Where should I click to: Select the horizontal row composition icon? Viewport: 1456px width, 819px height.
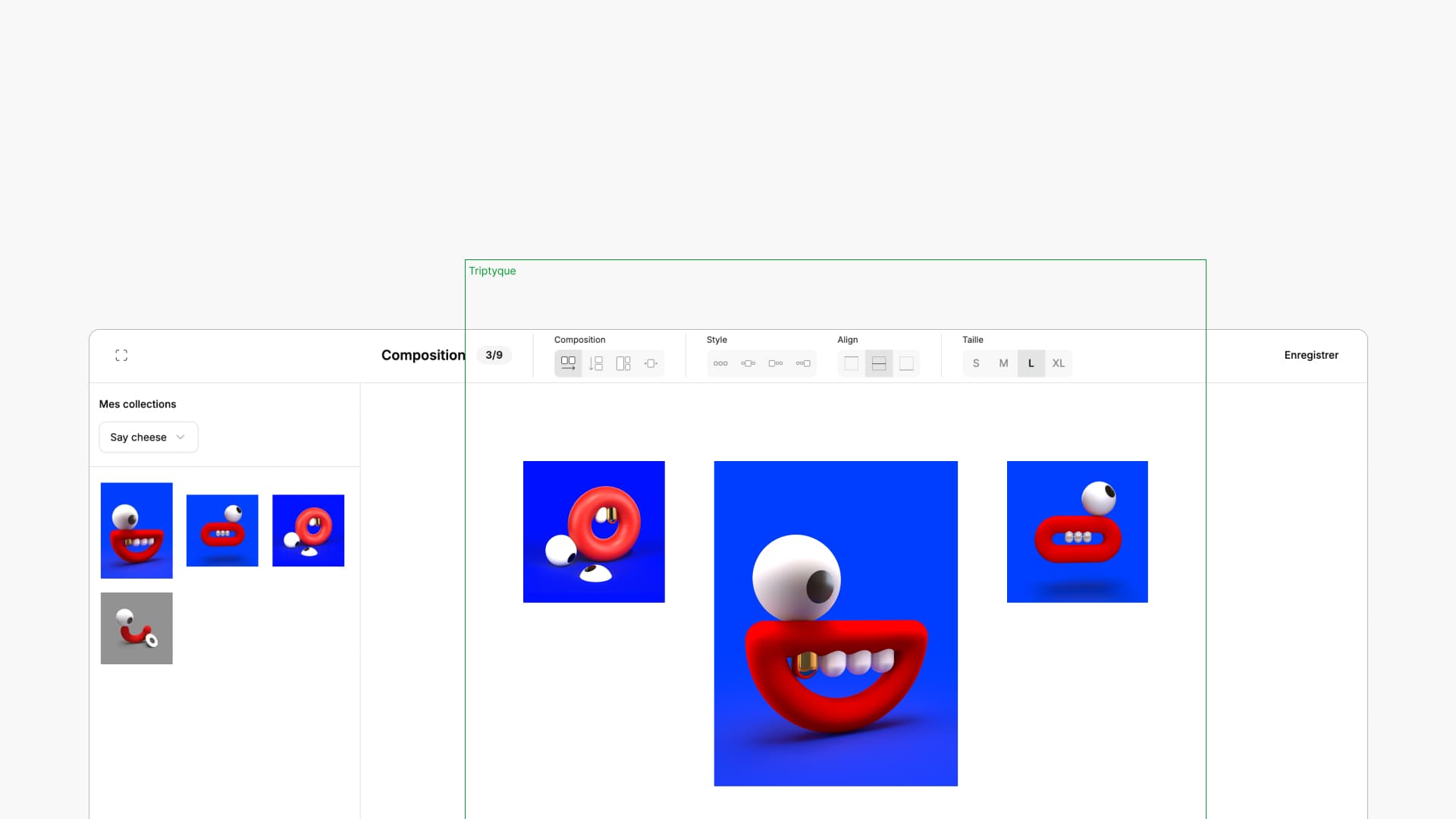(568, 363)
